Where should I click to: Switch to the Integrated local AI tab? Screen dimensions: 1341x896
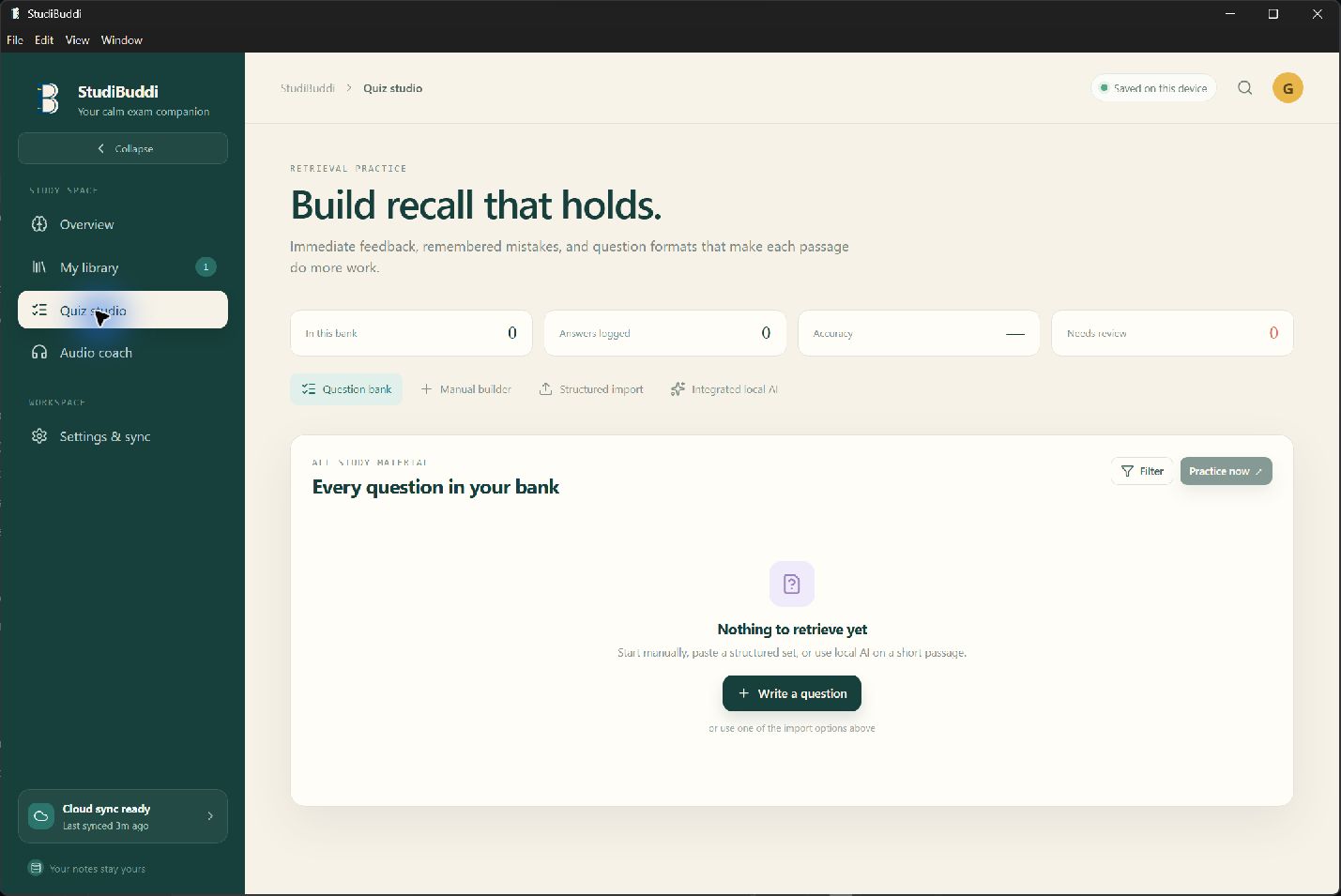(724, 389)
